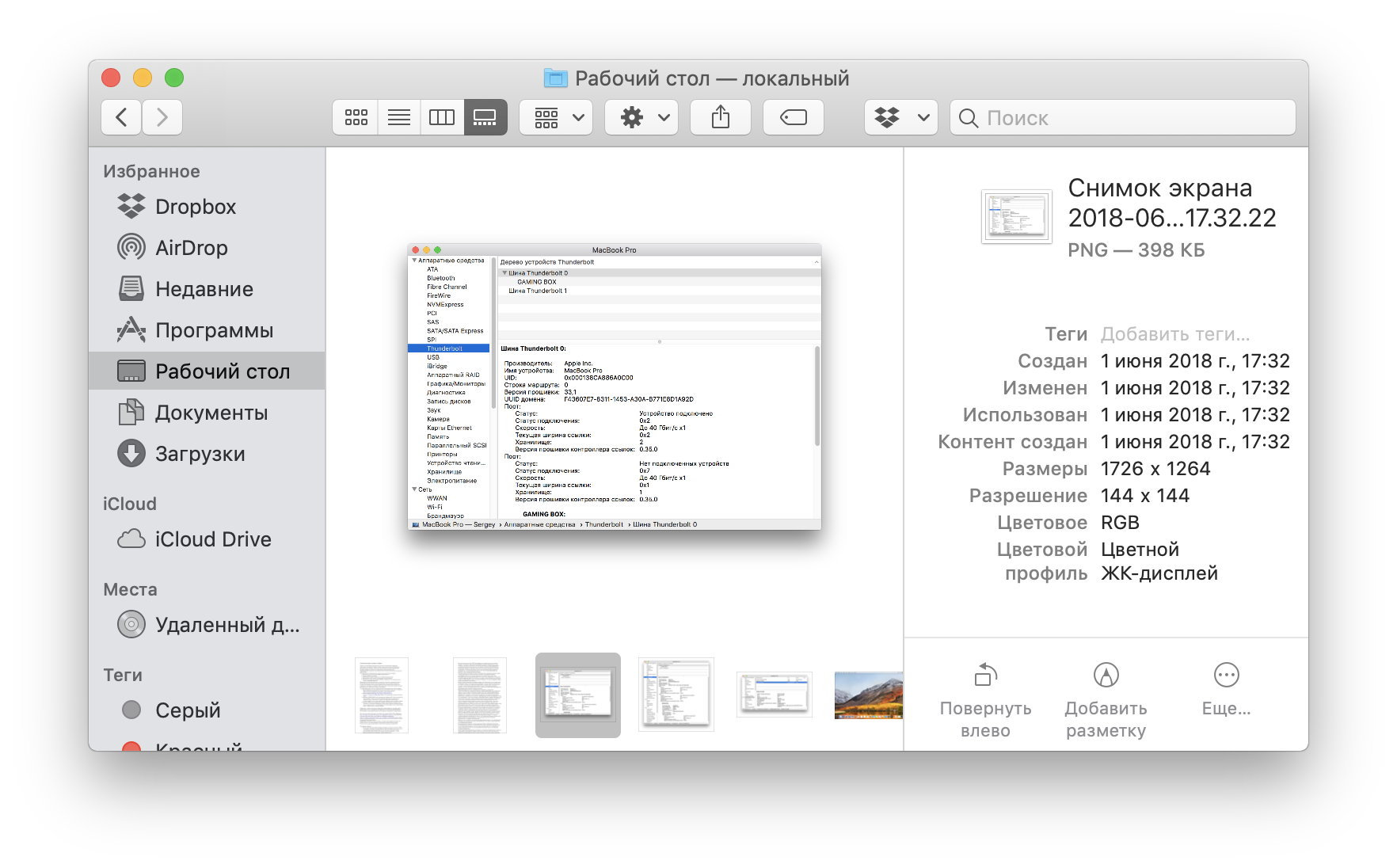Image resolution: width=1397 pixels, height=868 pixels.
Task: Click the Контент создан date value
Action: click(1195, 442)
